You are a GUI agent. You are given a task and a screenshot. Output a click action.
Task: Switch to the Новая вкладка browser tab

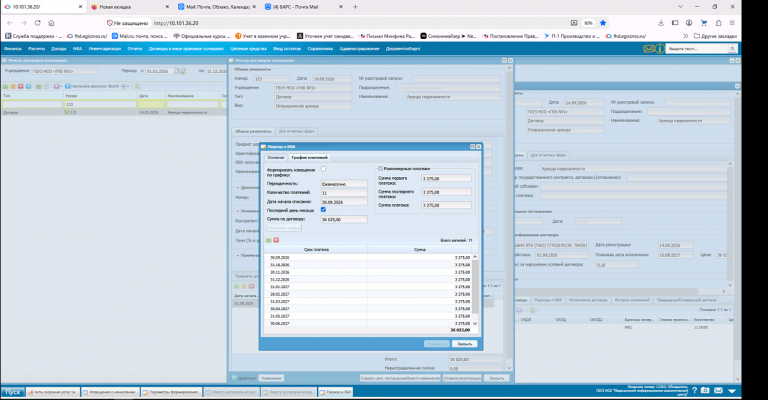130,7
